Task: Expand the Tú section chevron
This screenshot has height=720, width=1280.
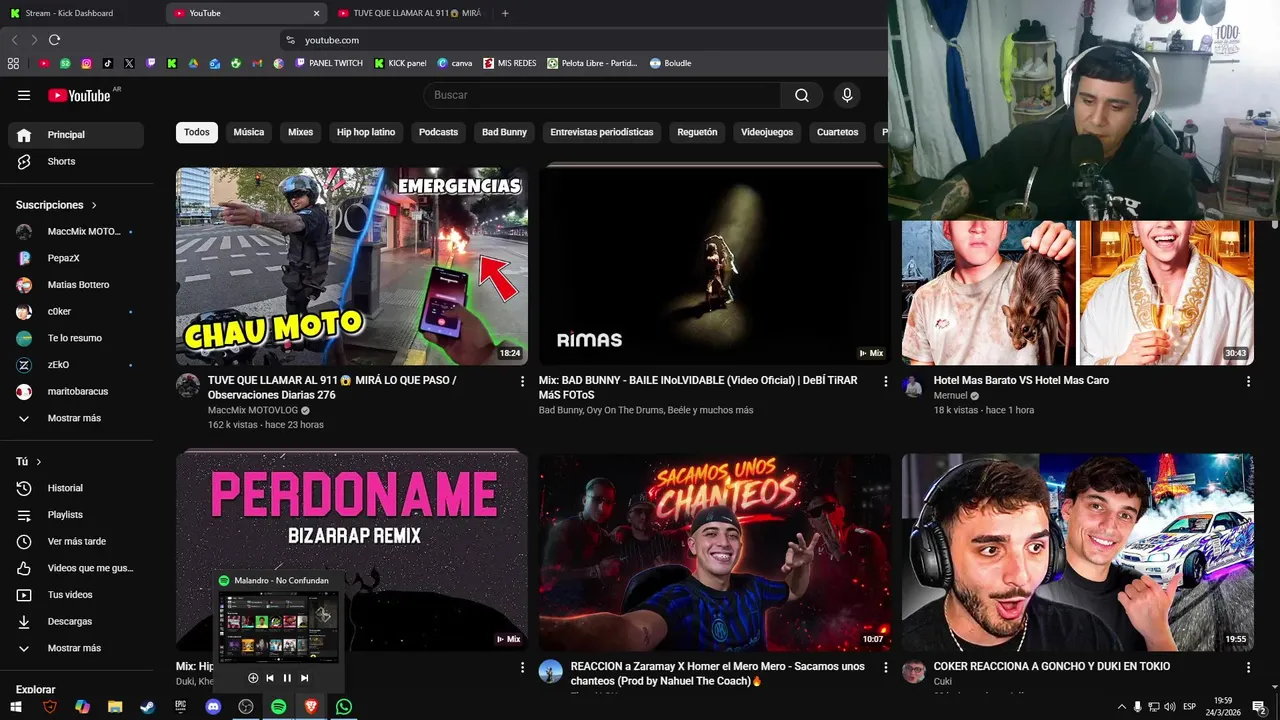Action: pos(39,462)
